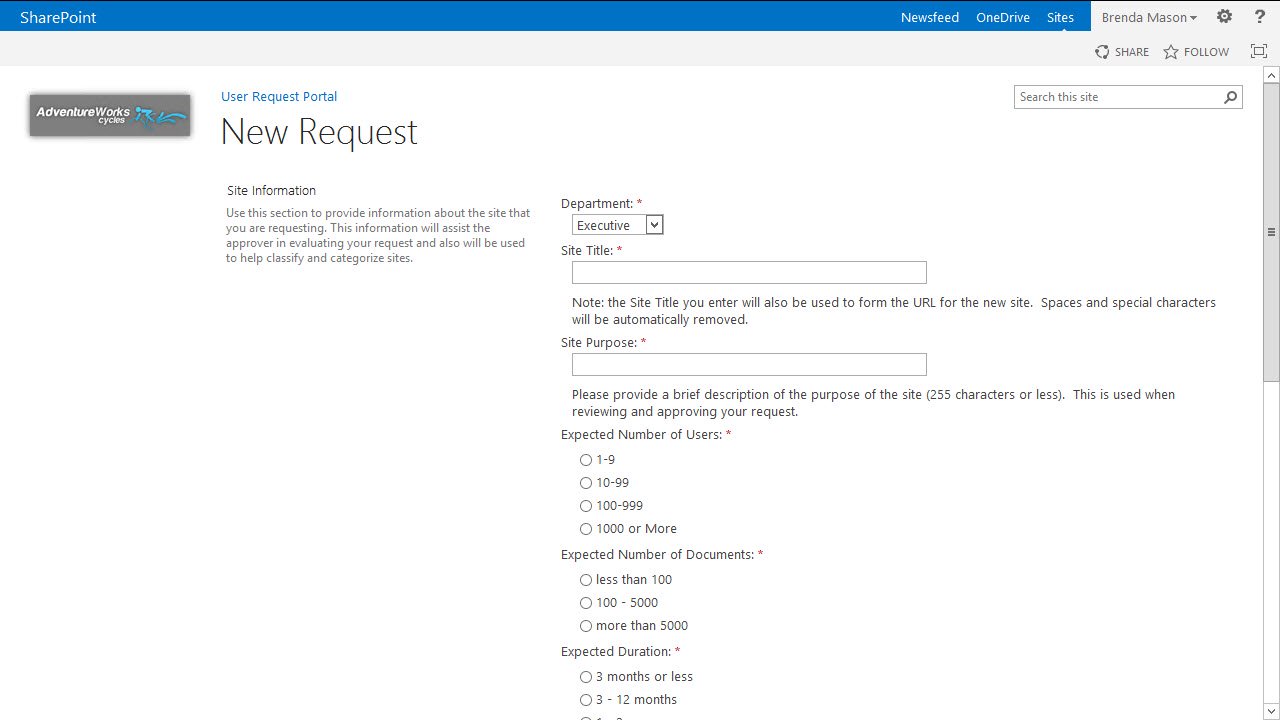Click the scrollbar down arrow

pyautogui.click(x=1271, y=712)
